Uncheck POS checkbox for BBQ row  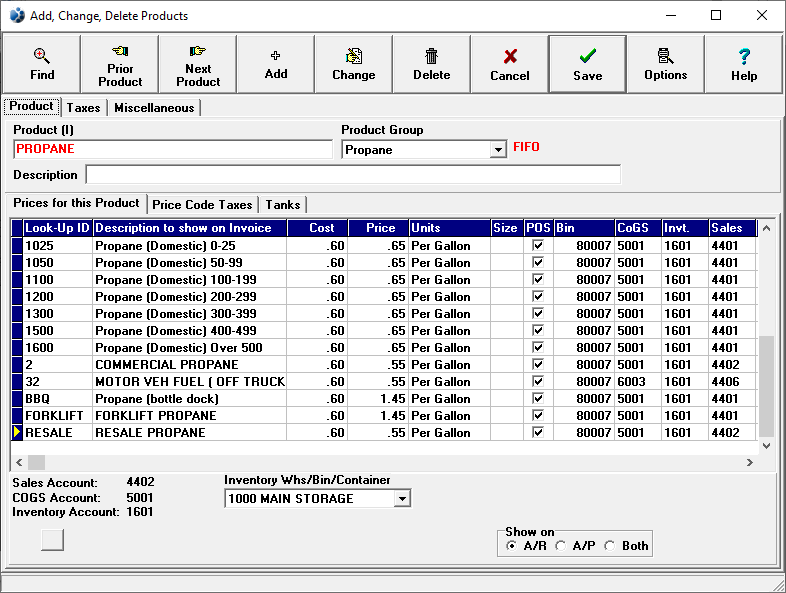pos(538,399)
